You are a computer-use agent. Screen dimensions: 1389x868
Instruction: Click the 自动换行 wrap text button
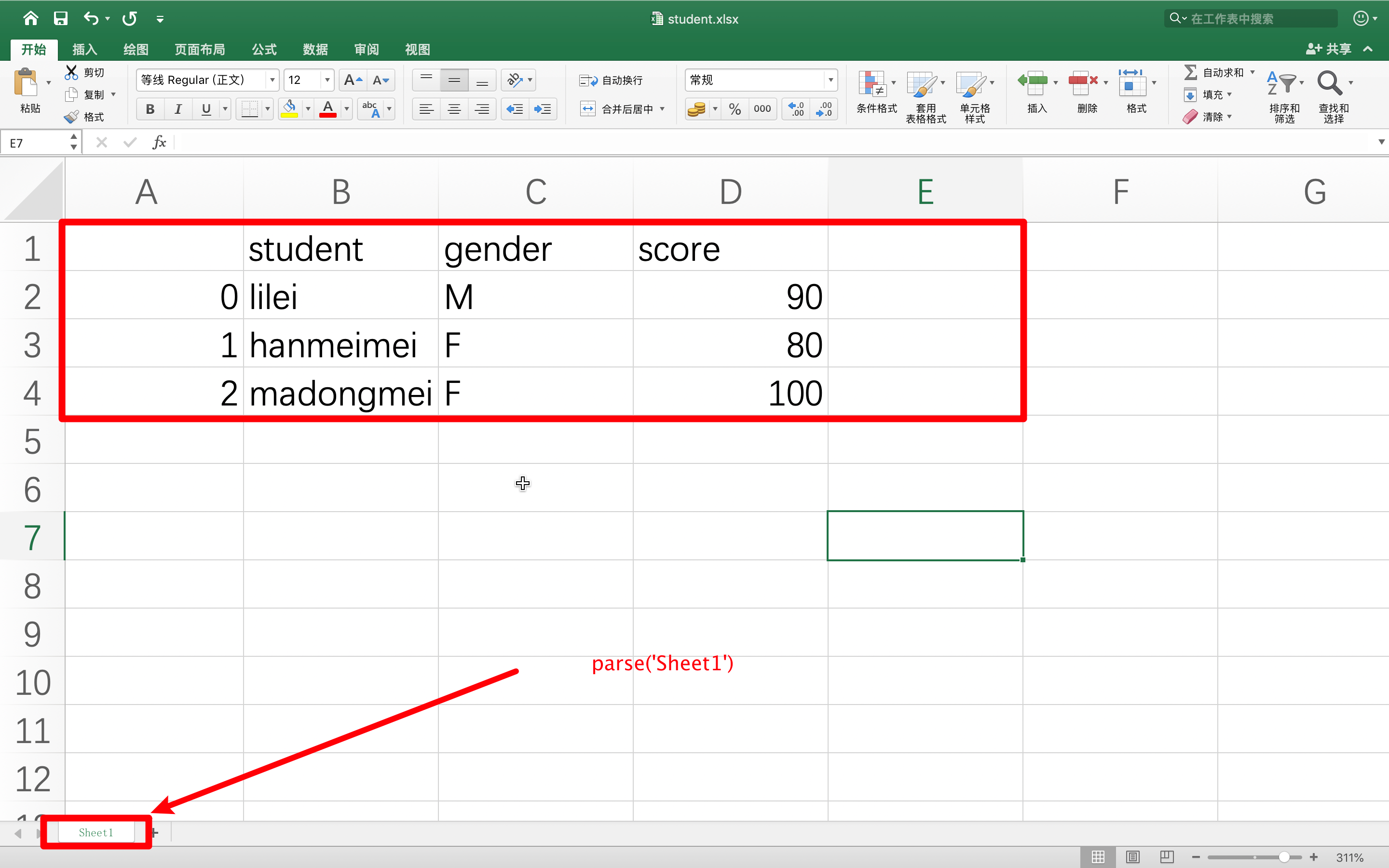tap(611, 81)
